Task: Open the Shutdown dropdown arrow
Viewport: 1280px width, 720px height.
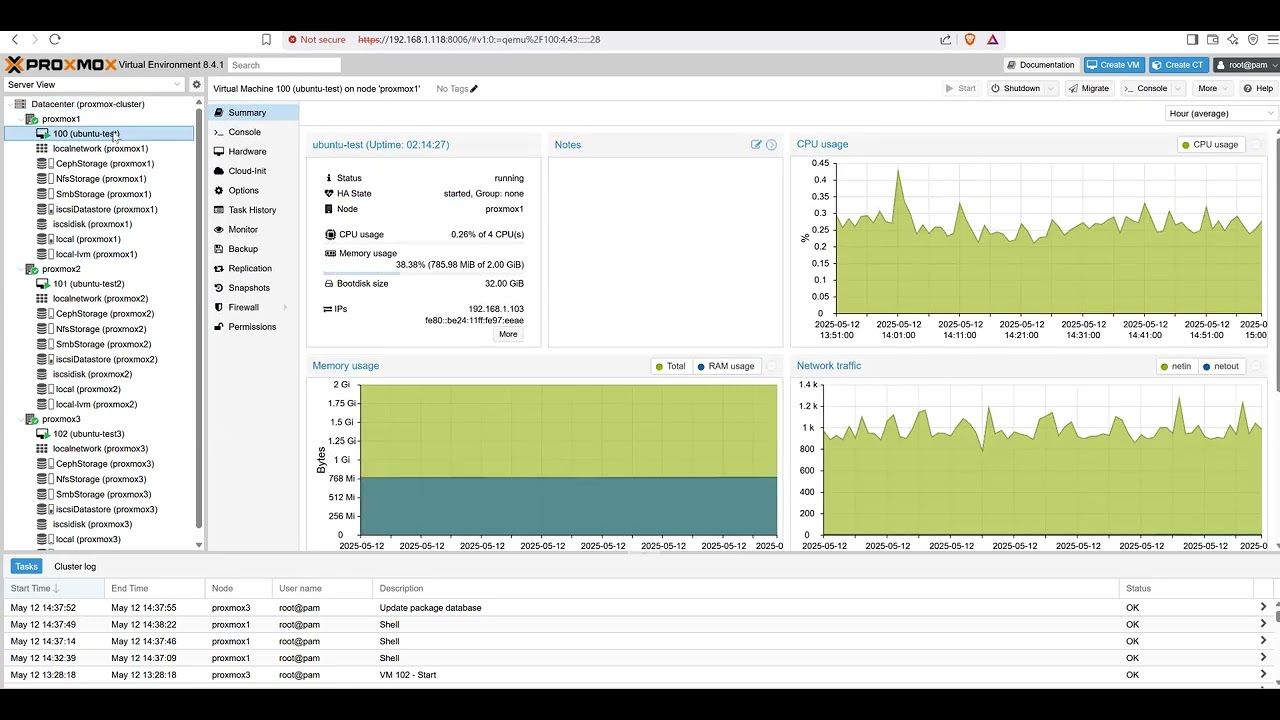Action: pos(1051,89)
